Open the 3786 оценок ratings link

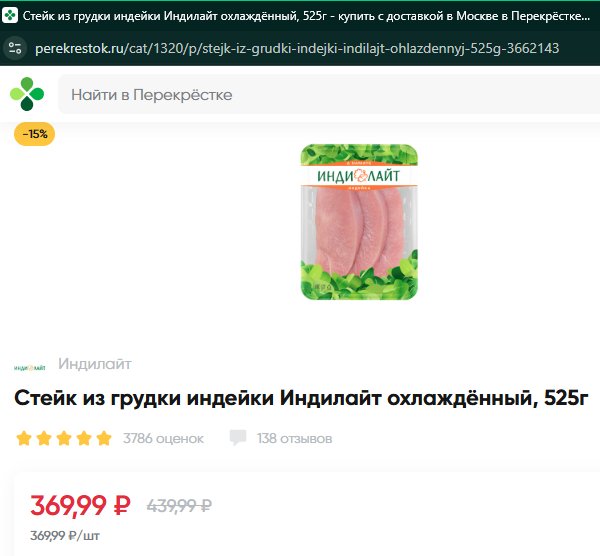tap(163, 438)
